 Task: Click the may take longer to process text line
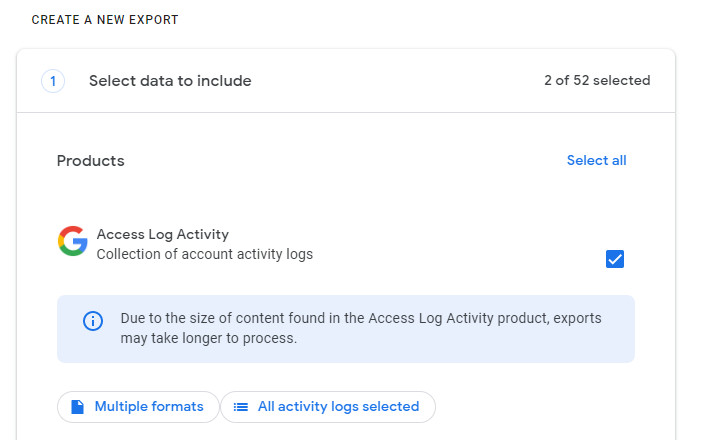tap(209, 338)
